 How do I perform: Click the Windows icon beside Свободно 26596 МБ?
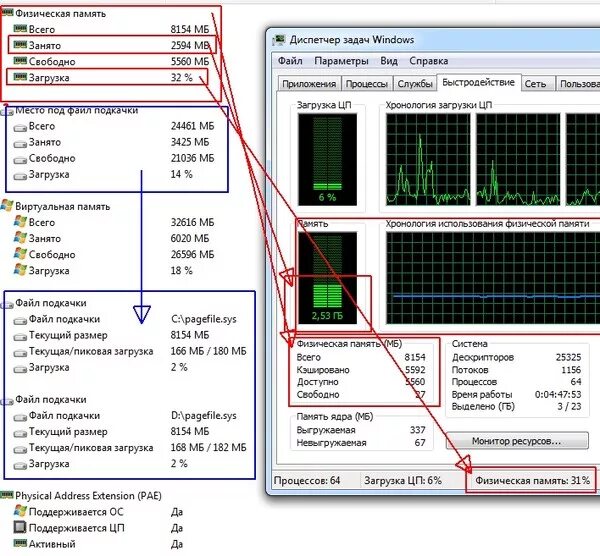click(20, 254)
